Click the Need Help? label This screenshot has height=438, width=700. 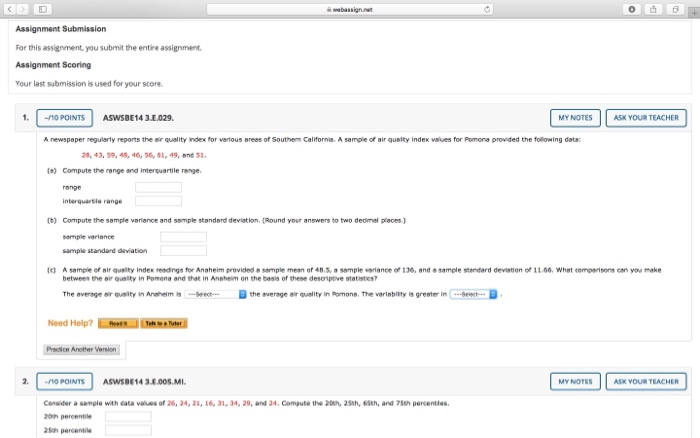[70, 323]
